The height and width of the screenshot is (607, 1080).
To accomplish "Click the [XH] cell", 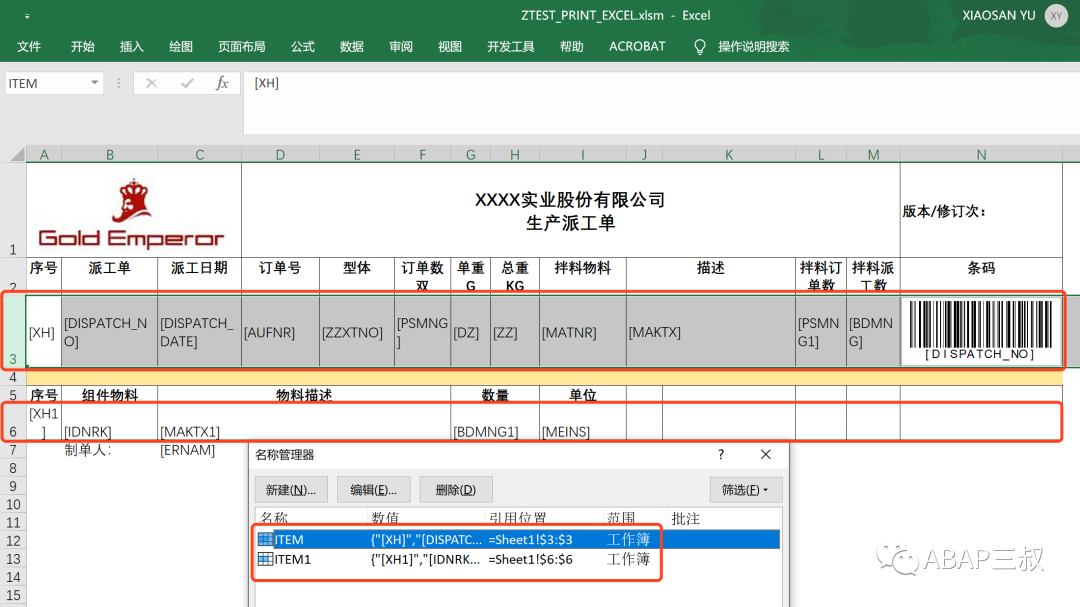I will pyautogui.click(x=44, y=332).
